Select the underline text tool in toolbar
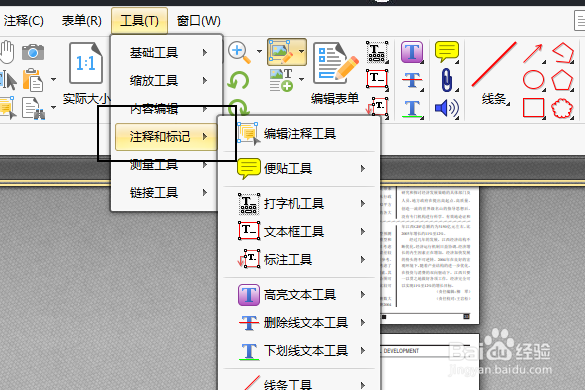 point(412,109)
